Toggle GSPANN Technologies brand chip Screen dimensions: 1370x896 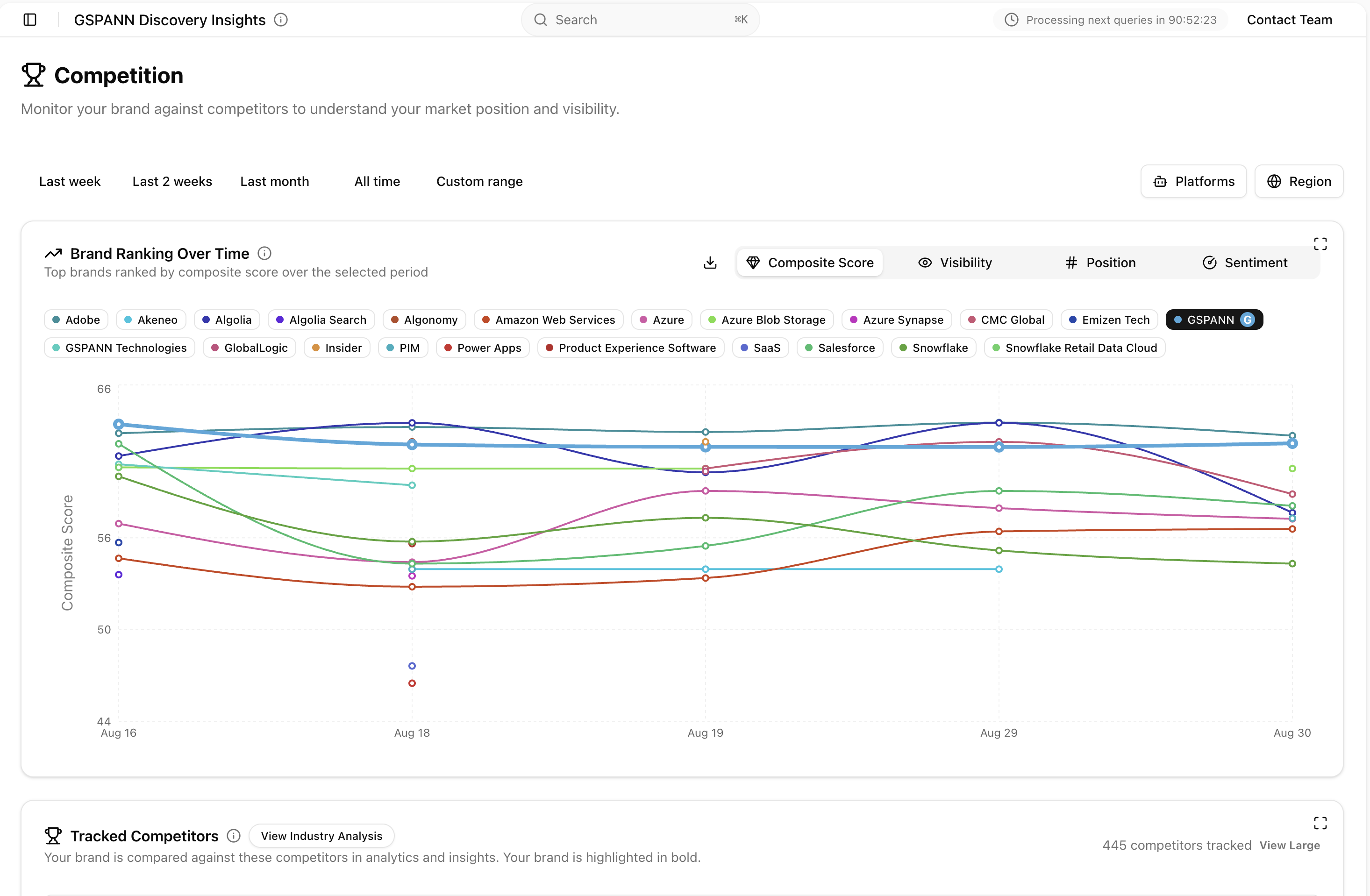[119, 348]
